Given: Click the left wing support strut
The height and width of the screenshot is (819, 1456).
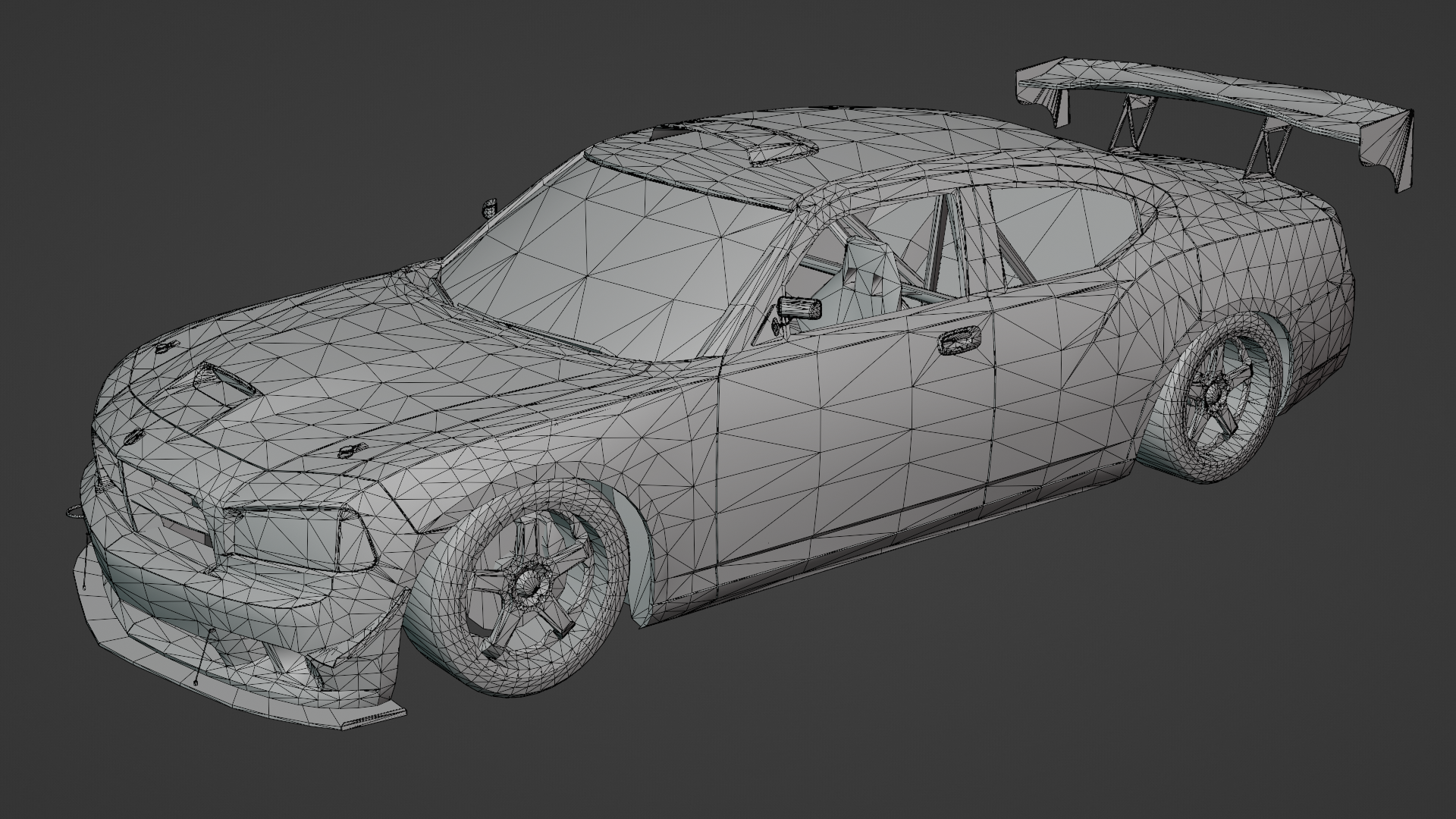Looking at the screenshot, I should (x=1130, y=124).
